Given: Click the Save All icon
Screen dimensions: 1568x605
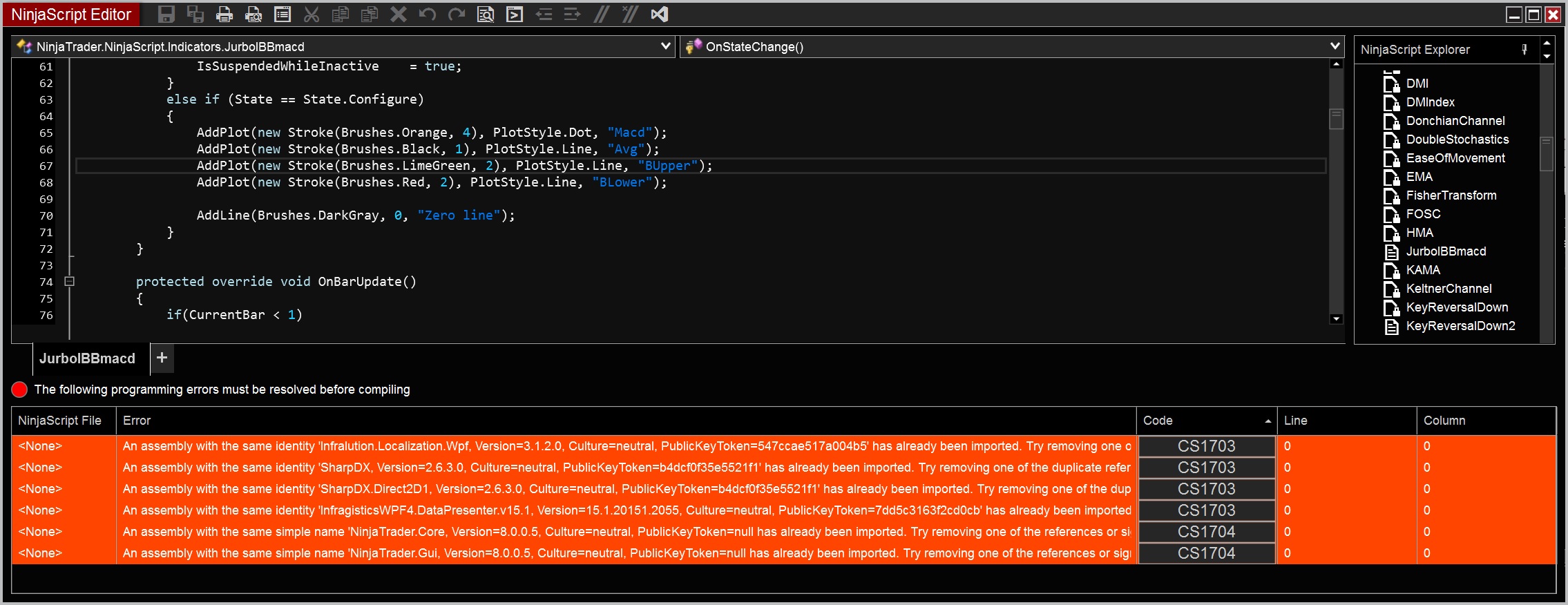Looking at the screenshot, I should (x=195, y=14).
